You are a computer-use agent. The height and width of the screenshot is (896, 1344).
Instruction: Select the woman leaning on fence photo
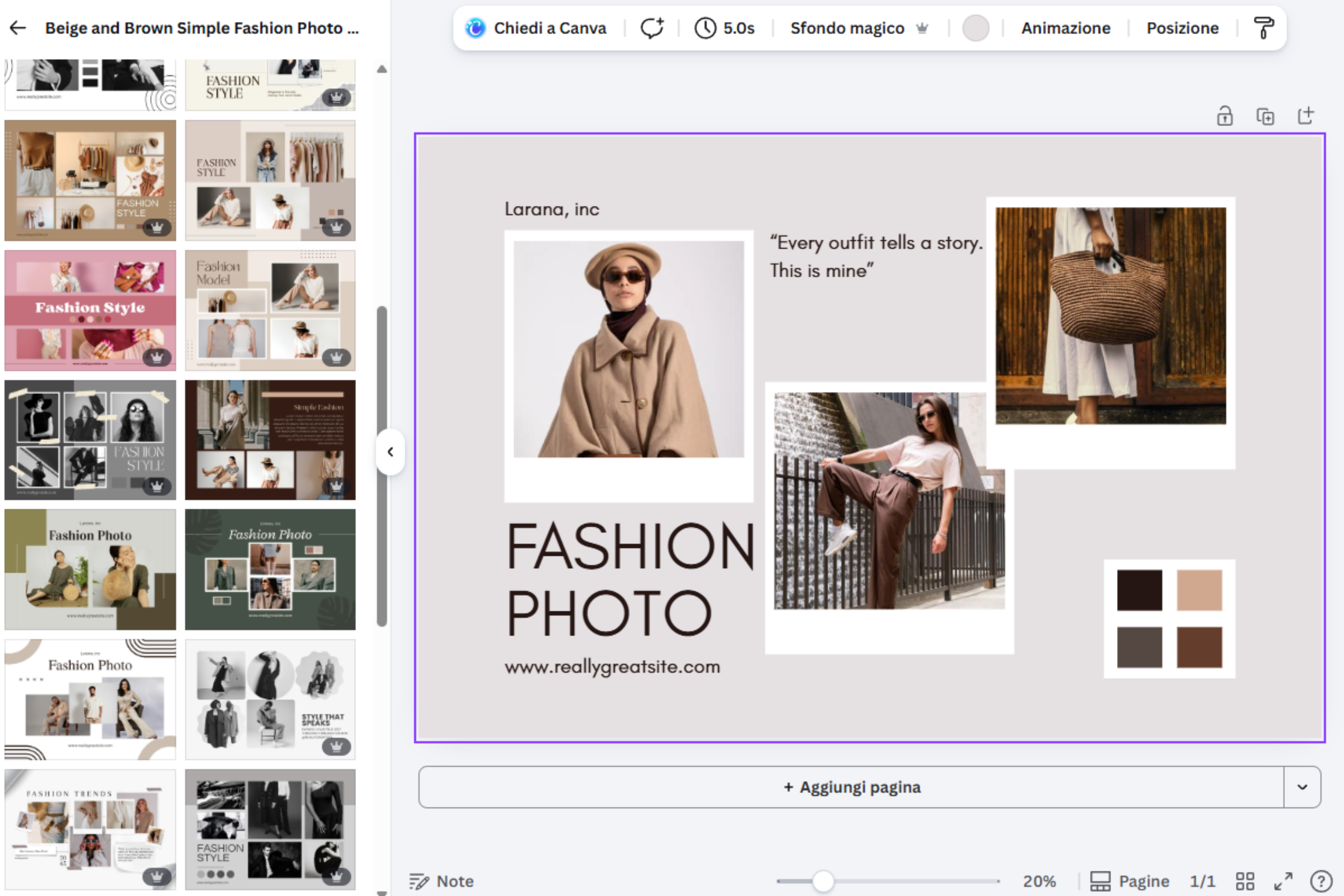pos(889,501)
